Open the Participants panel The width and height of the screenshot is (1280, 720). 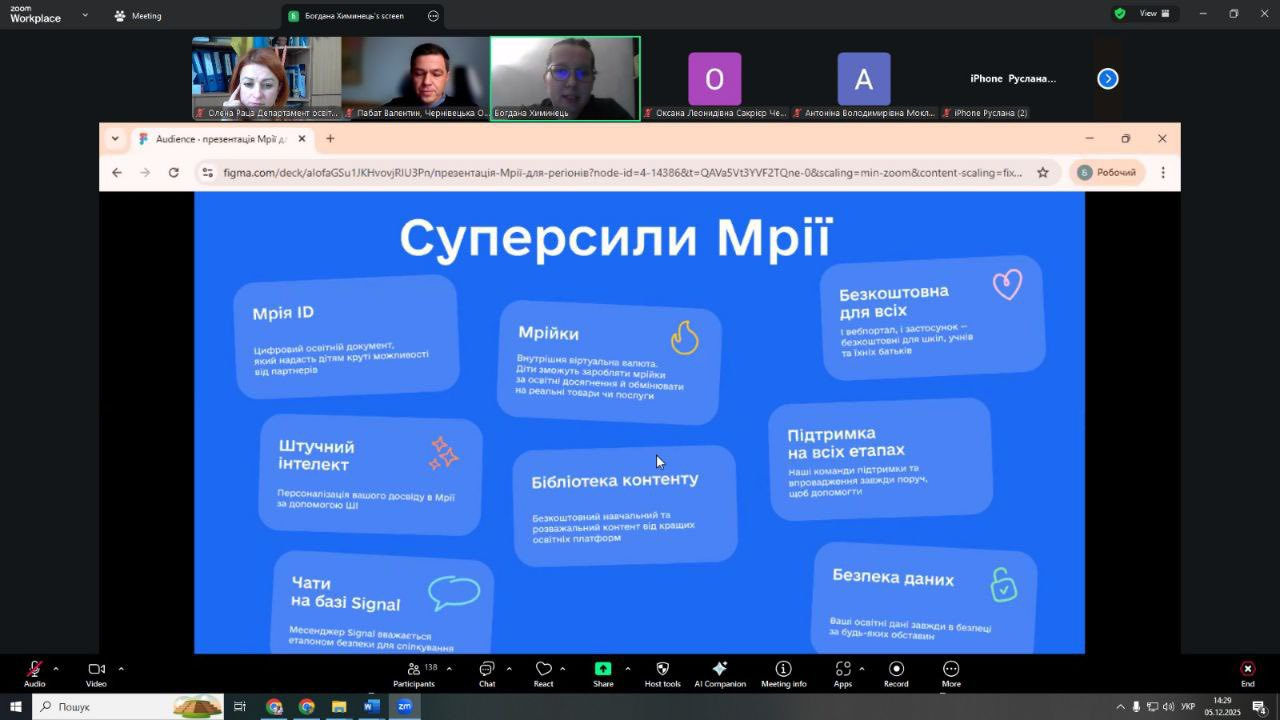coord(413,674)
